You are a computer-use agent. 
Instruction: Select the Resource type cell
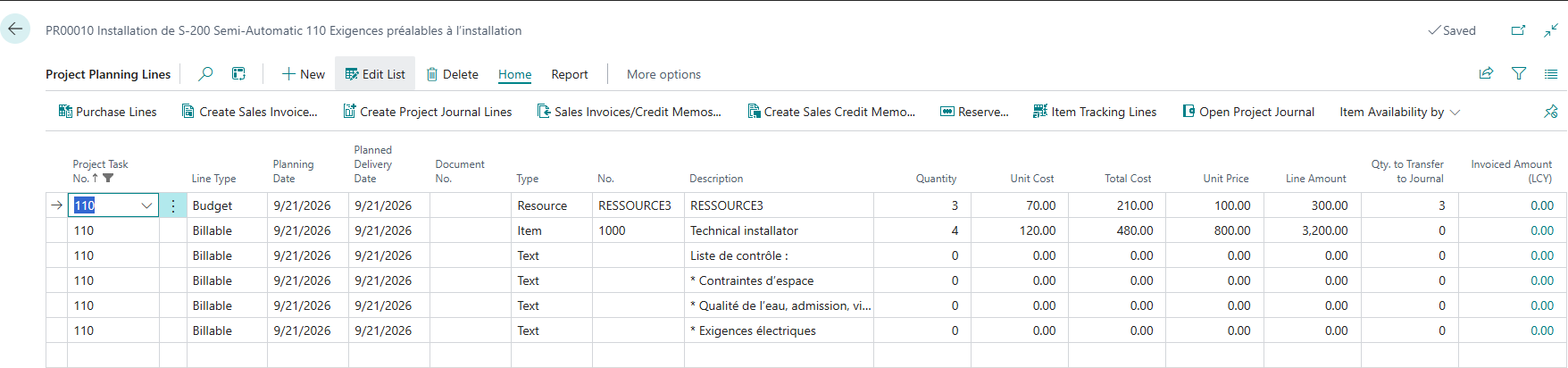552,205
